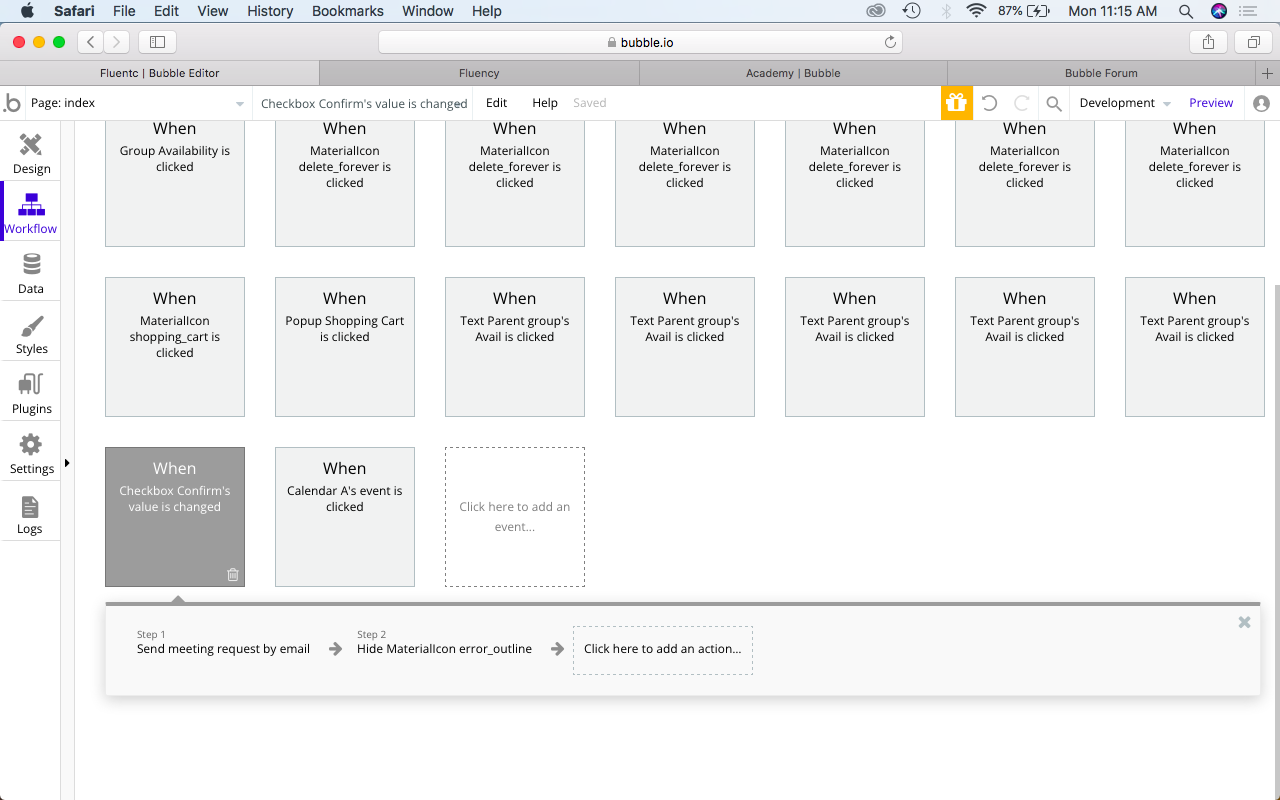Open Siri from the menu bar
The image size is (1280, 800).
coord(1219,11)
